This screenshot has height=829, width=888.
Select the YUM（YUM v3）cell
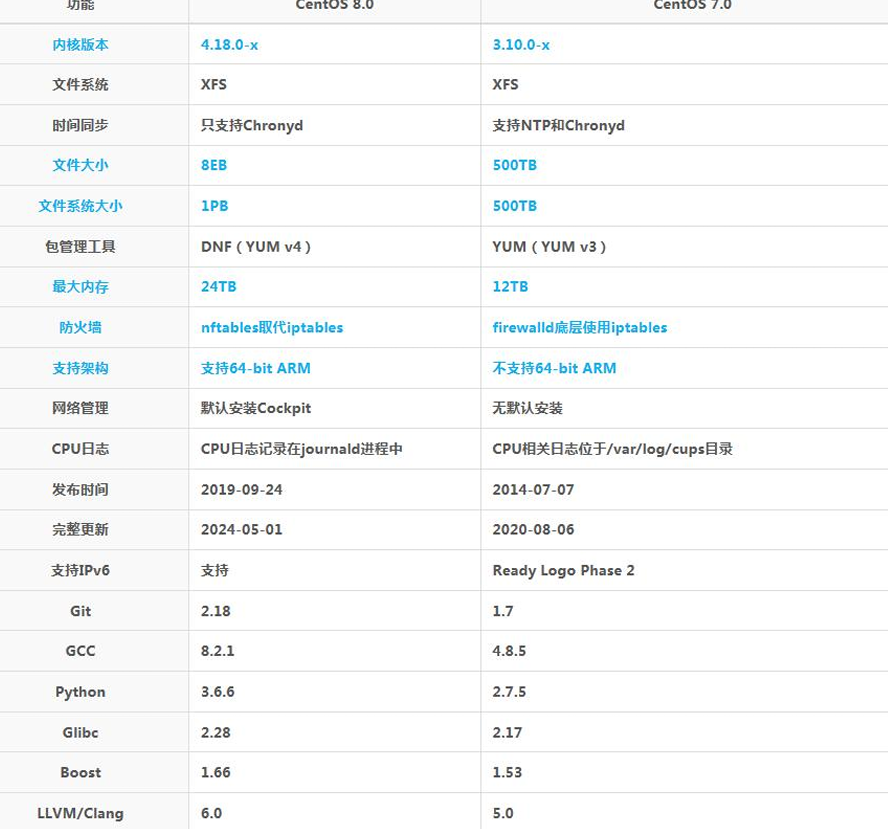point(549,246)
